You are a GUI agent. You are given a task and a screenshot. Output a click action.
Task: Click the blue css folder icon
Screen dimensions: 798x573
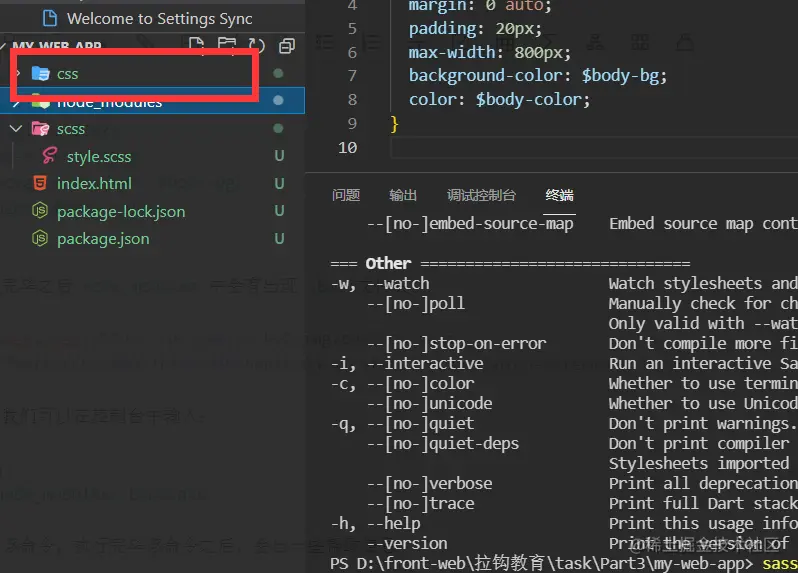40,74
